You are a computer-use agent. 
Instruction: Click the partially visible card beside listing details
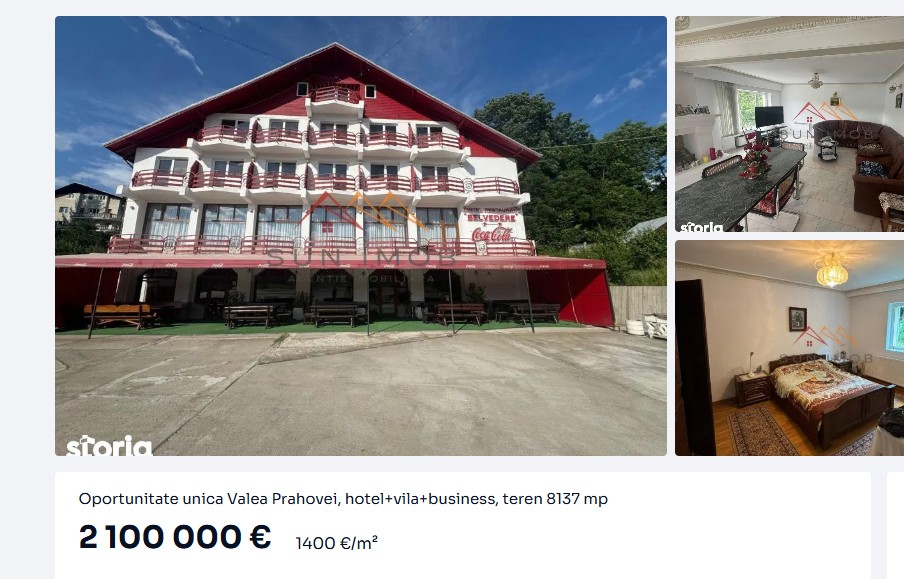pyautogui.click(x=895, y=525)
